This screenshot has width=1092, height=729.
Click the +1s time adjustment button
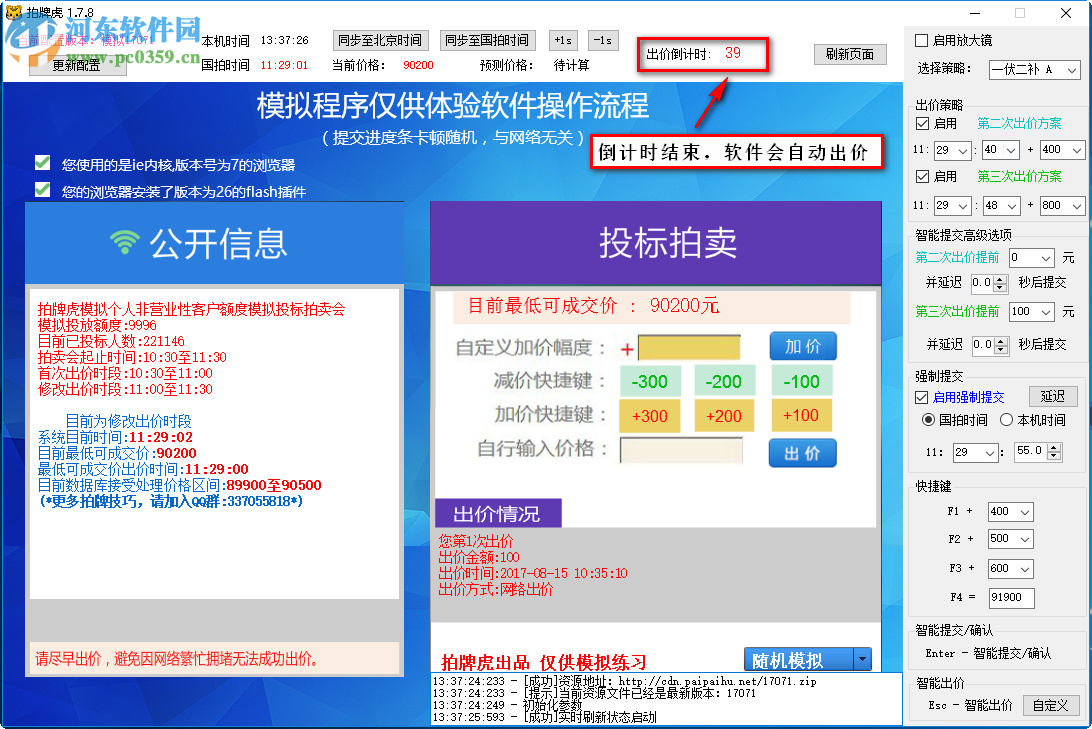point(562,41)
